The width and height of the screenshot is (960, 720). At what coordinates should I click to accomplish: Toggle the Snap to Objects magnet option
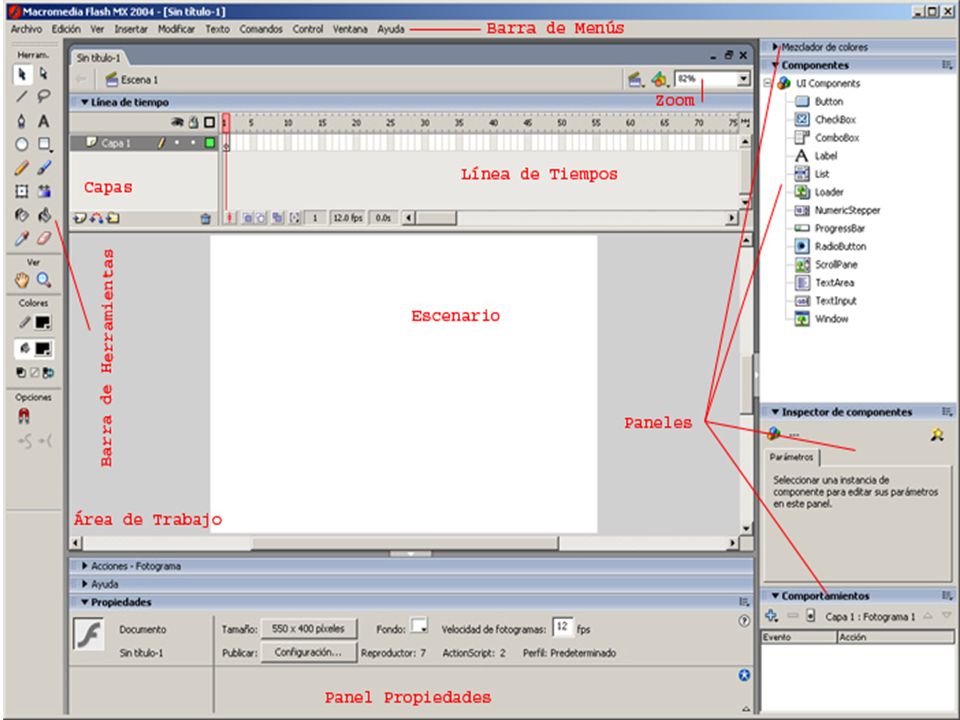(23, 416)
